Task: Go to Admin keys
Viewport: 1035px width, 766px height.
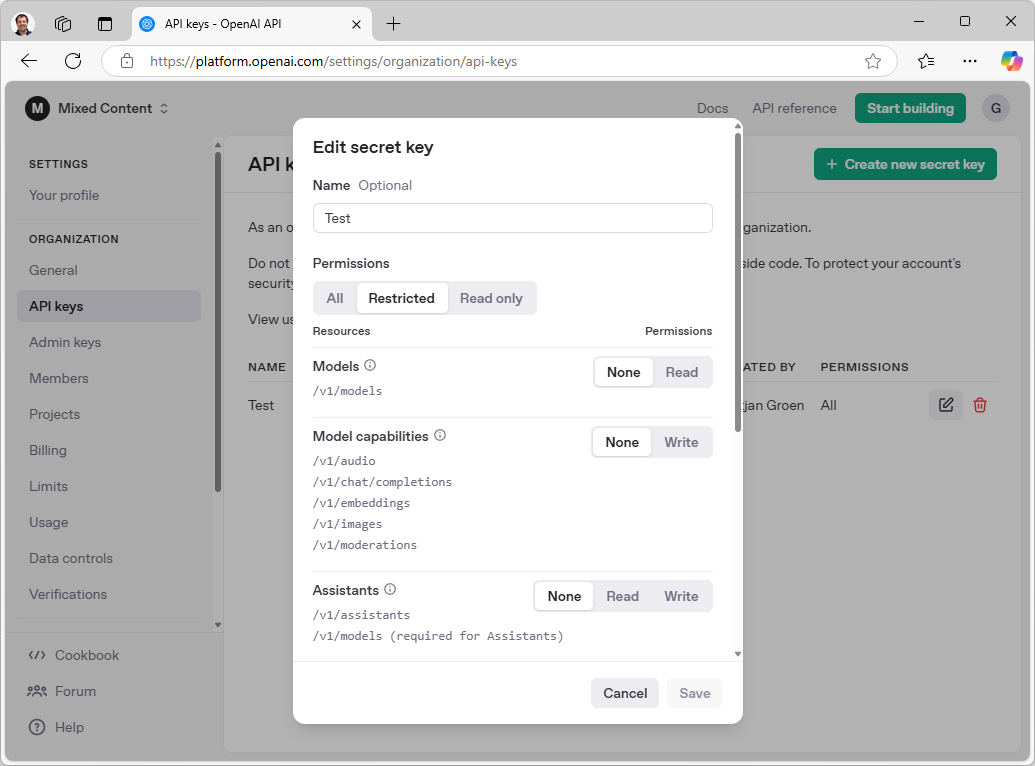Action: pyautogui.click(x=65, y=342)
